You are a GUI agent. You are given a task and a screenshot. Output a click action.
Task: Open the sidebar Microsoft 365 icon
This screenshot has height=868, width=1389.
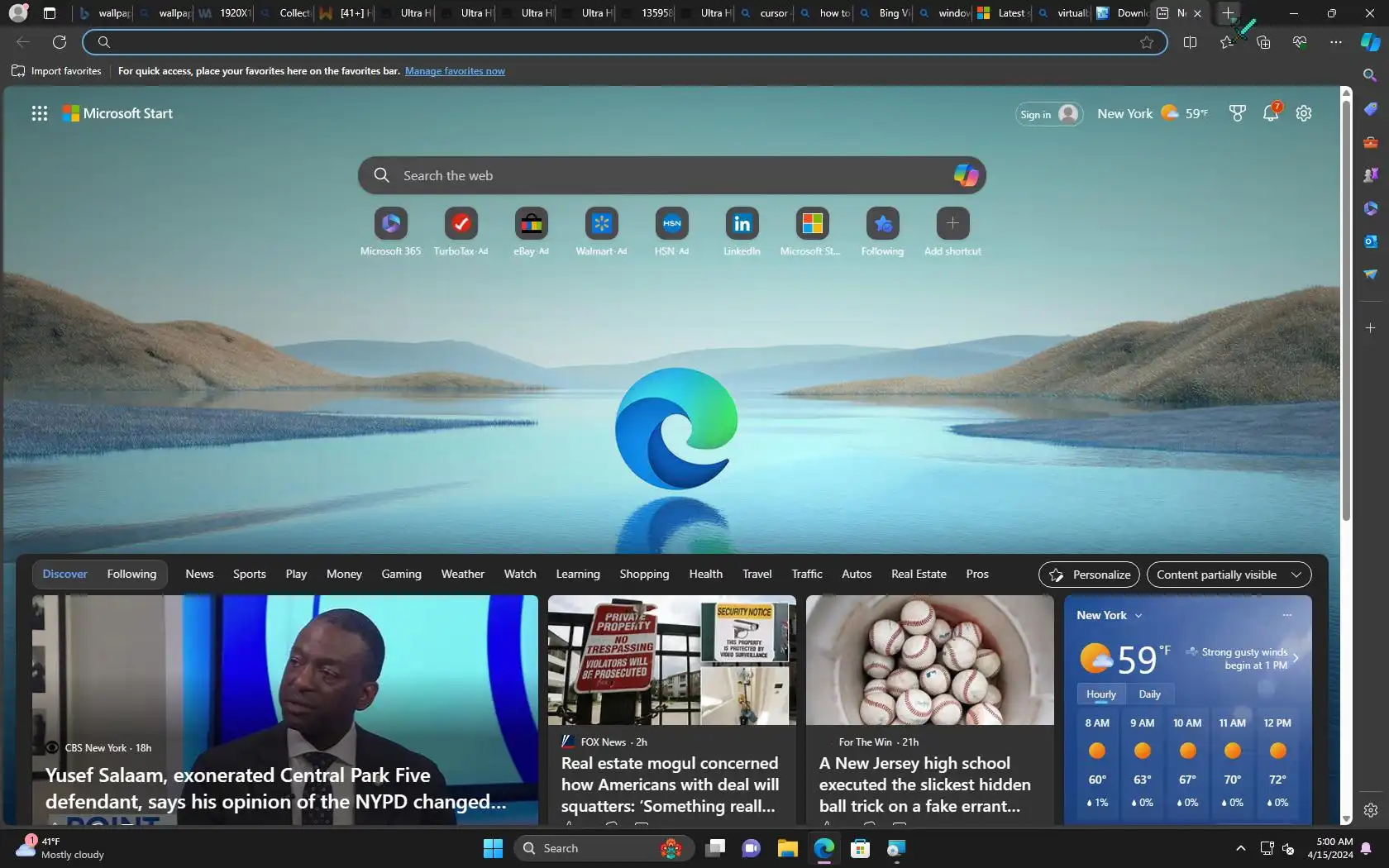click(x=1370, y=208)
